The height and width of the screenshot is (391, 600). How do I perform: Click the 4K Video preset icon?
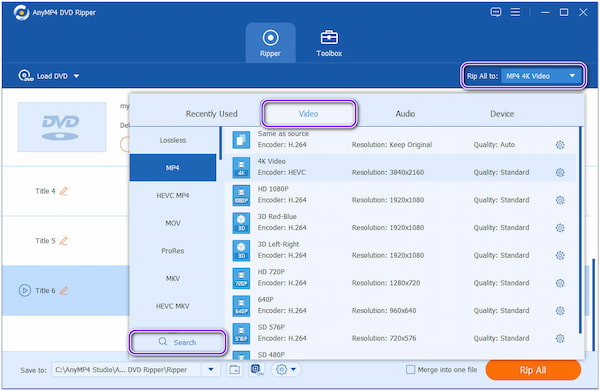click(241, 167)
